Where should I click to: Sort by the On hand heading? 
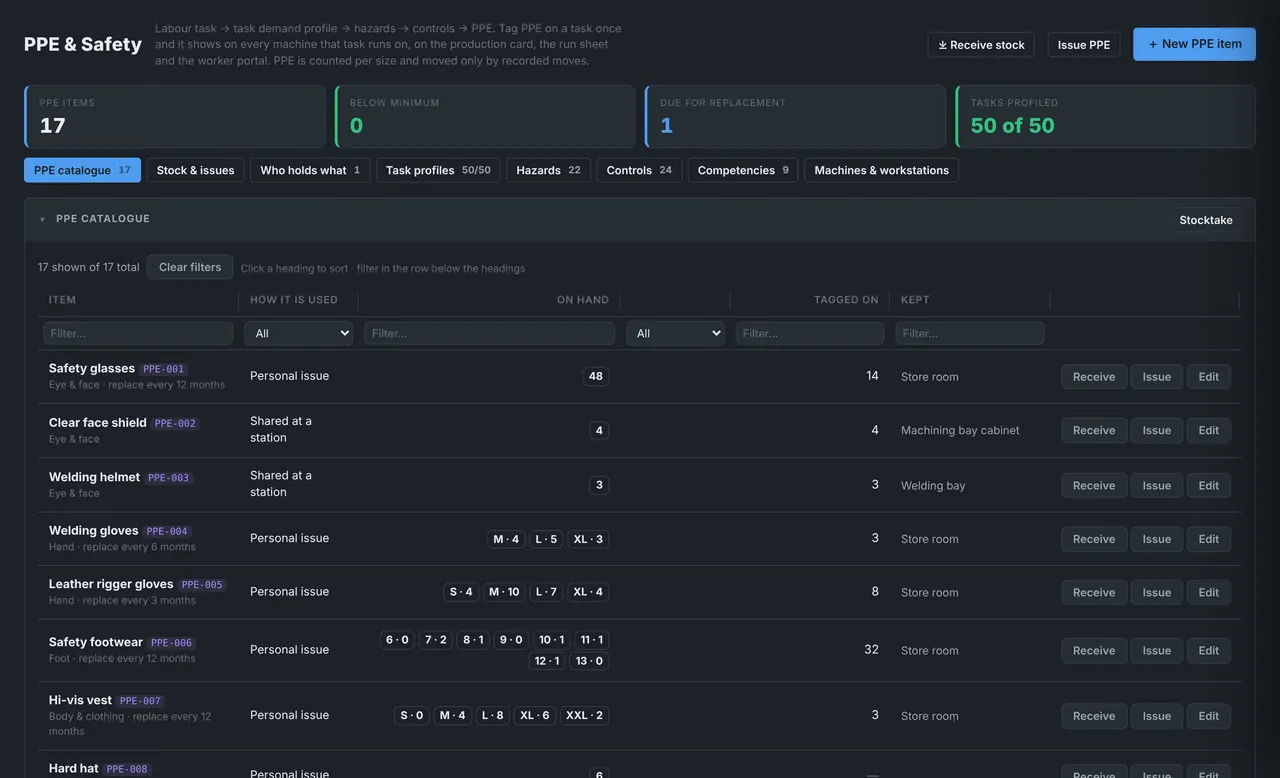click(583, 300)
